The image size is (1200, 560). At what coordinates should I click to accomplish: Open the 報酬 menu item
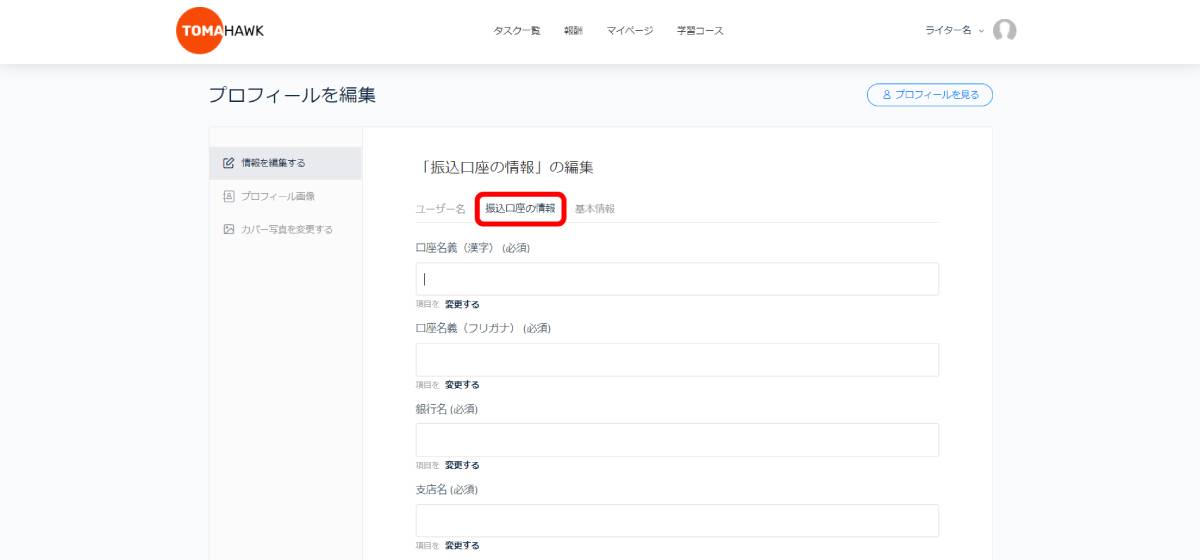[x=573, y=31]
